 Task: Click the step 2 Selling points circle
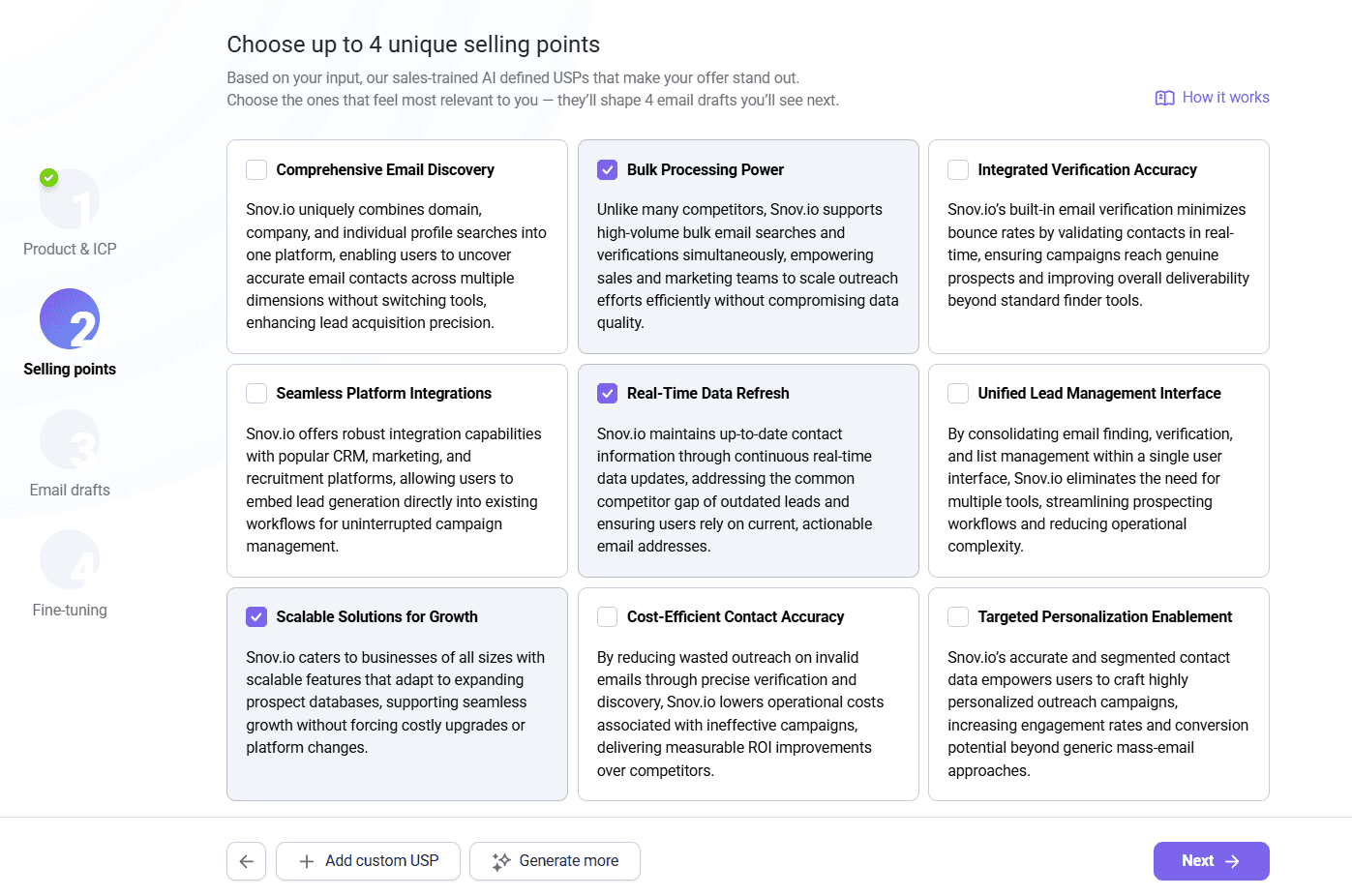[70, 319]
